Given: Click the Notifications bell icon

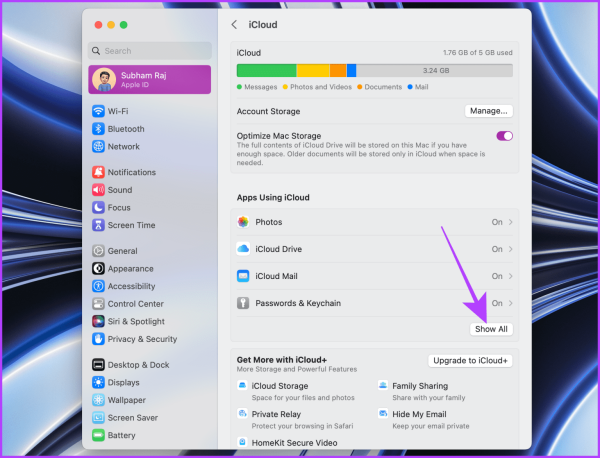Looking at the screenshot, I should (x=98, y=172).
